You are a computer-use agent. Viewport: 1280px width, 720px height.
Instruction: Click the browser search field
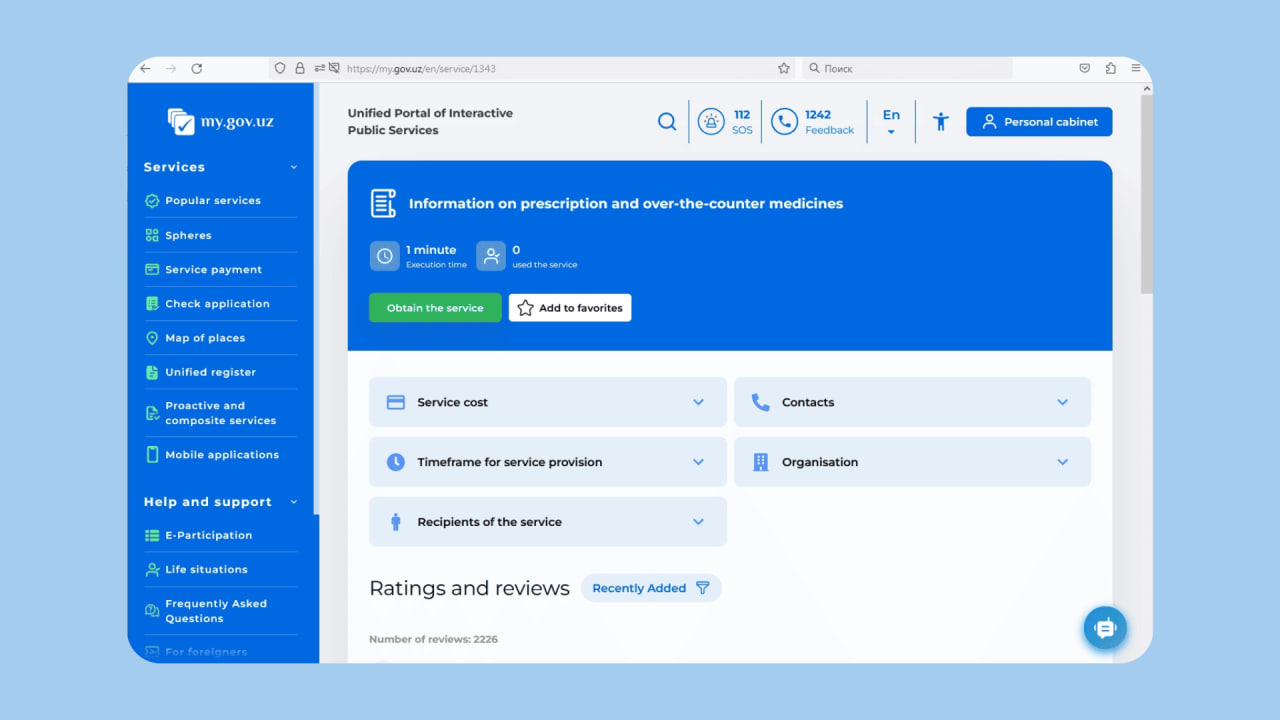point(910,69)
